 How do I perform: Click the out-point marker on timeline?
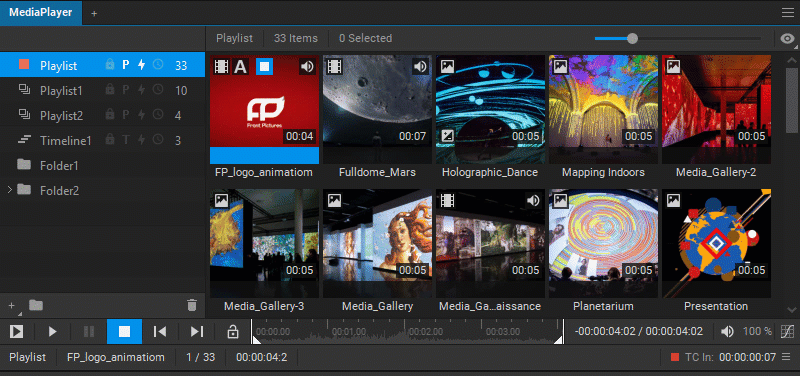coord(559,340)
